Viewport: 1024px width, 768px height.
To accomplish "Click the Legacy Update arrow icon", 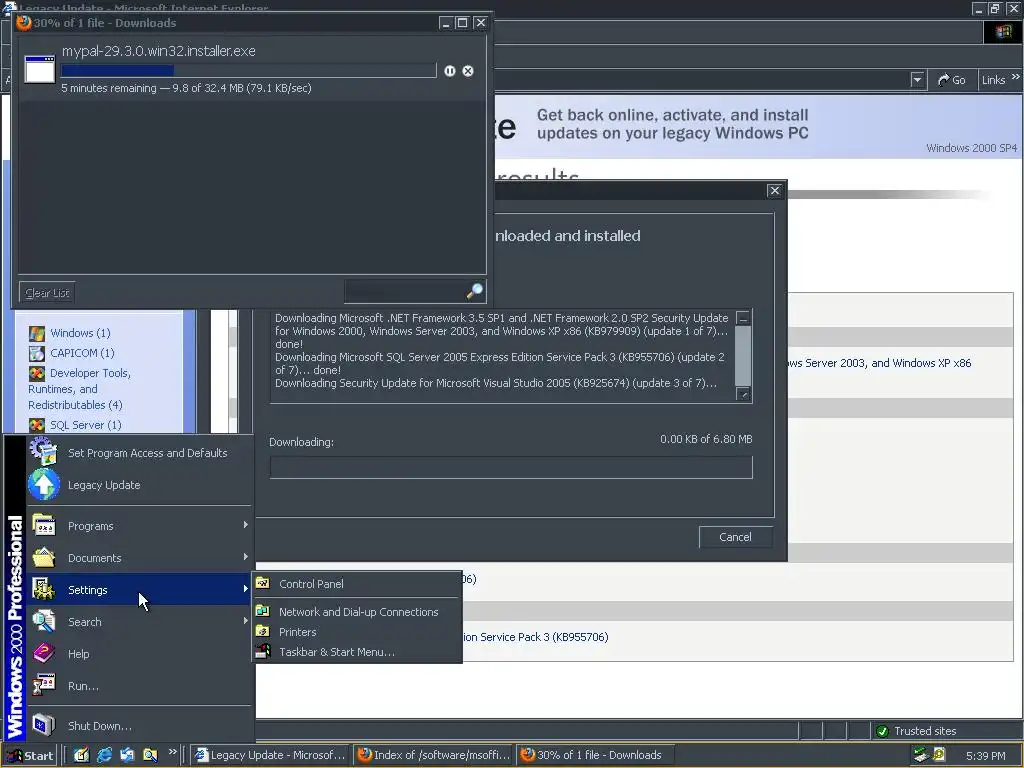I will click(x=44, y=485).
